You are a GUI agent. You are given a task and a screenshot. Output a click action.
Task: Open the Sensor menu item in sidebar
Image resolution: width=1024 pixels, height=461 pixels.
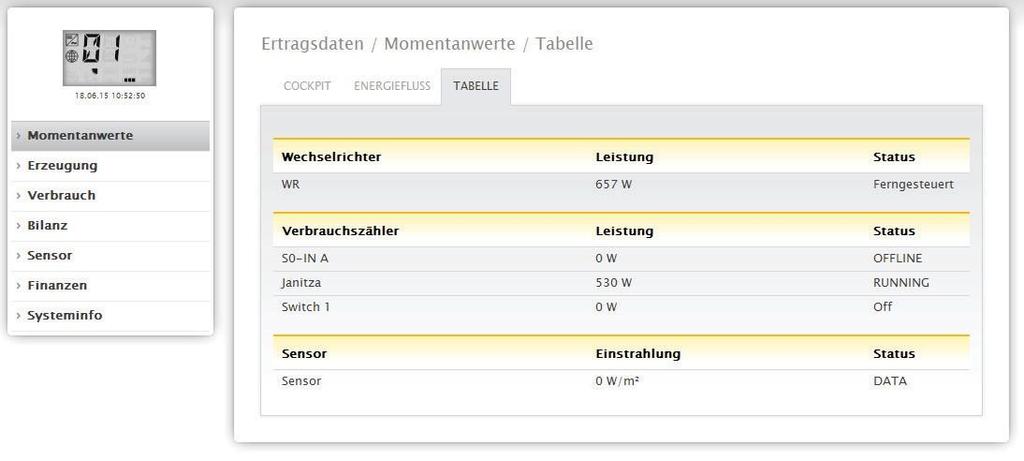tap(110, 256)
